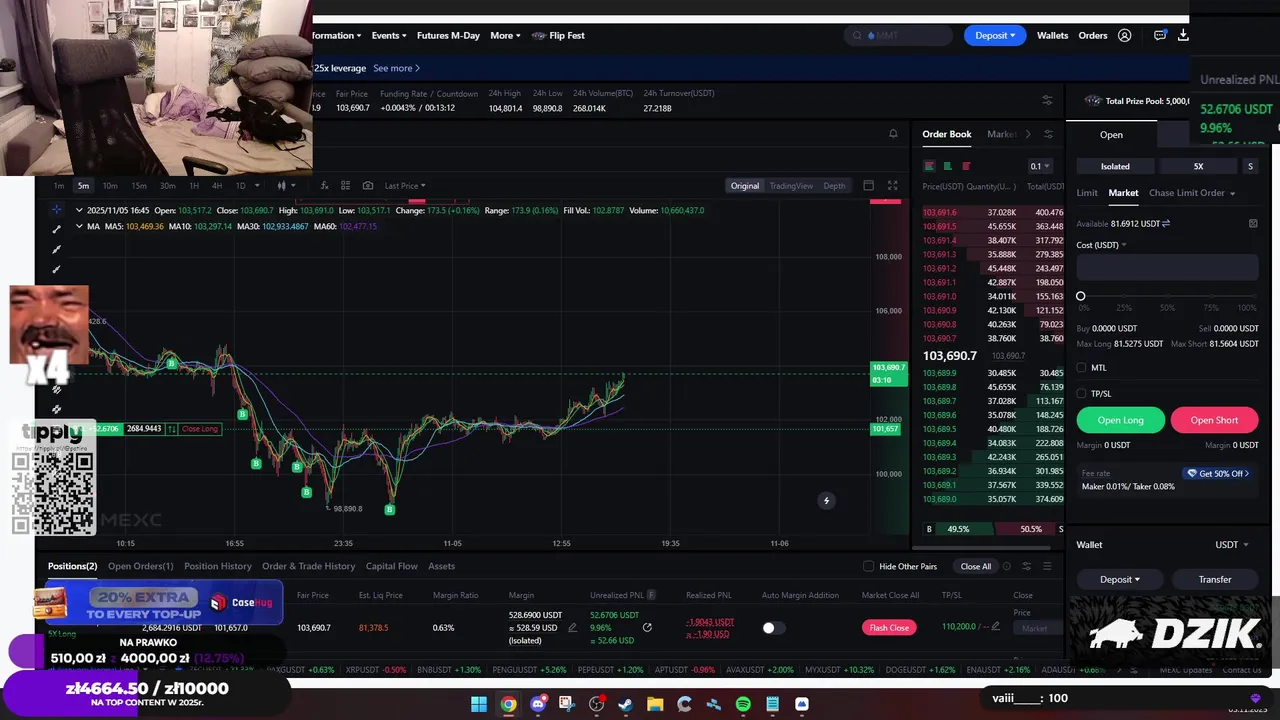
Task: Select the 5m timeframe
Action: coord(83,185)
